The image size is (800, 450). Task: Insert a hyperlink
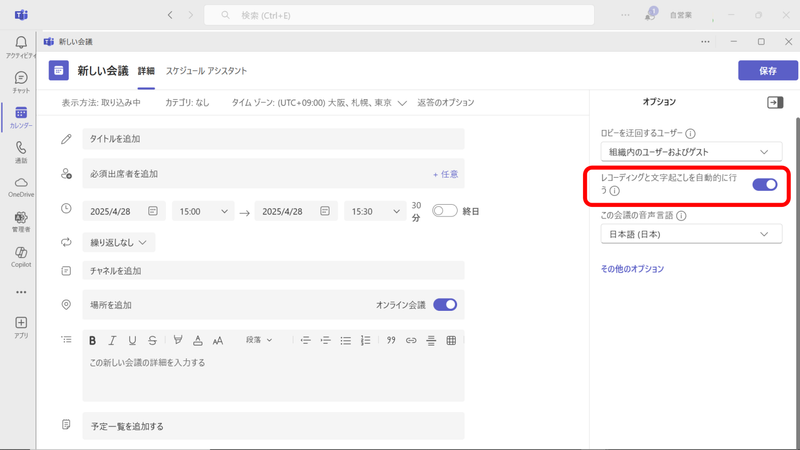pyautogui.click(x=411, y=340)
